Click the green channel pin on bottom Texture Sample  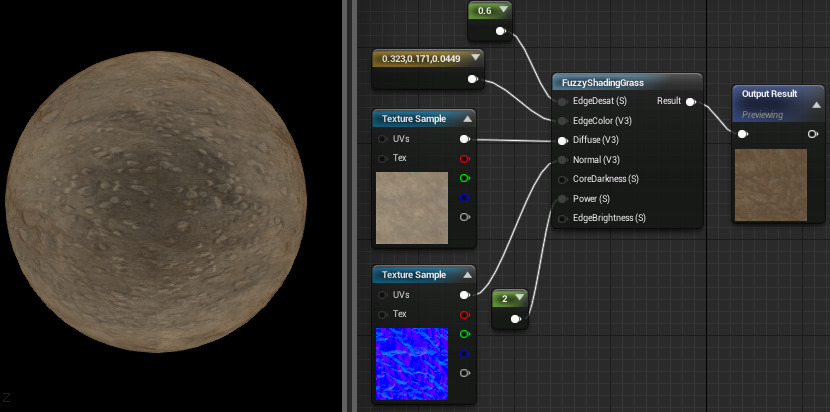coord(463,334)
